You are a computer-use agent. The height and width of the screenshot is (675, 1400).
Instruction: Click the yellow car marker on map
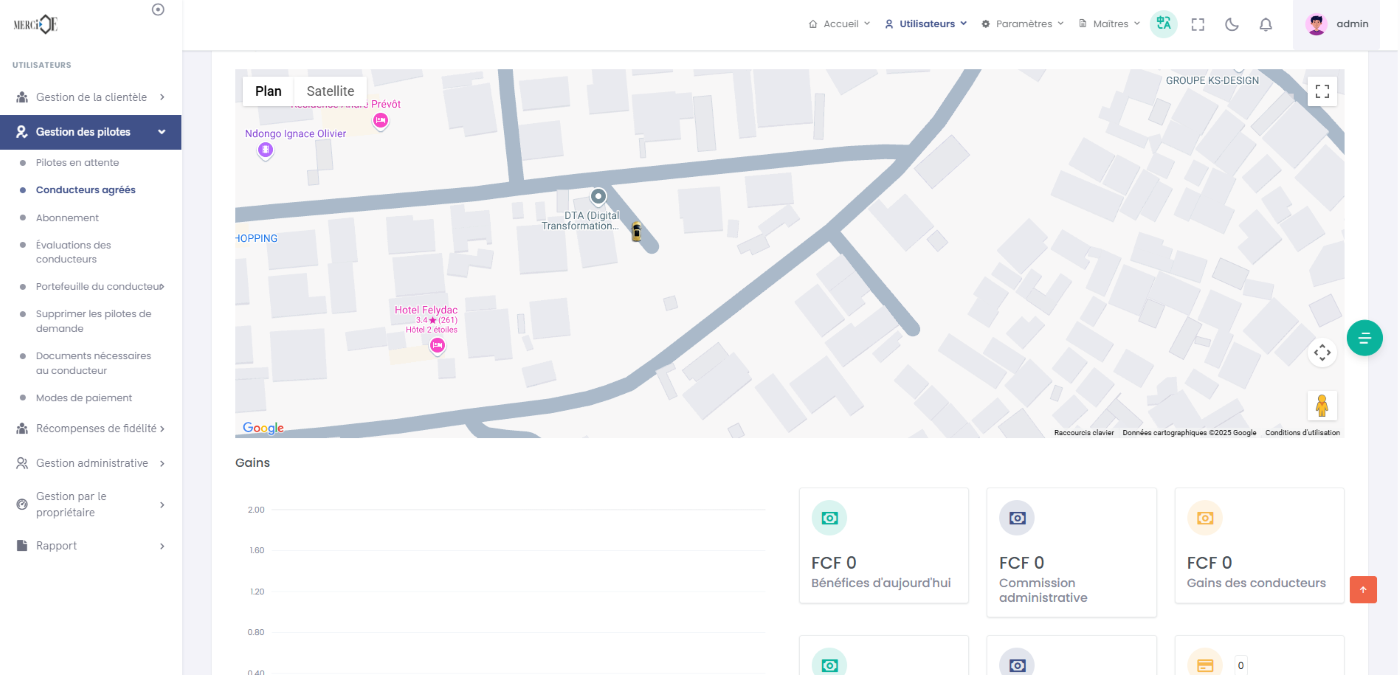point(636,232)
